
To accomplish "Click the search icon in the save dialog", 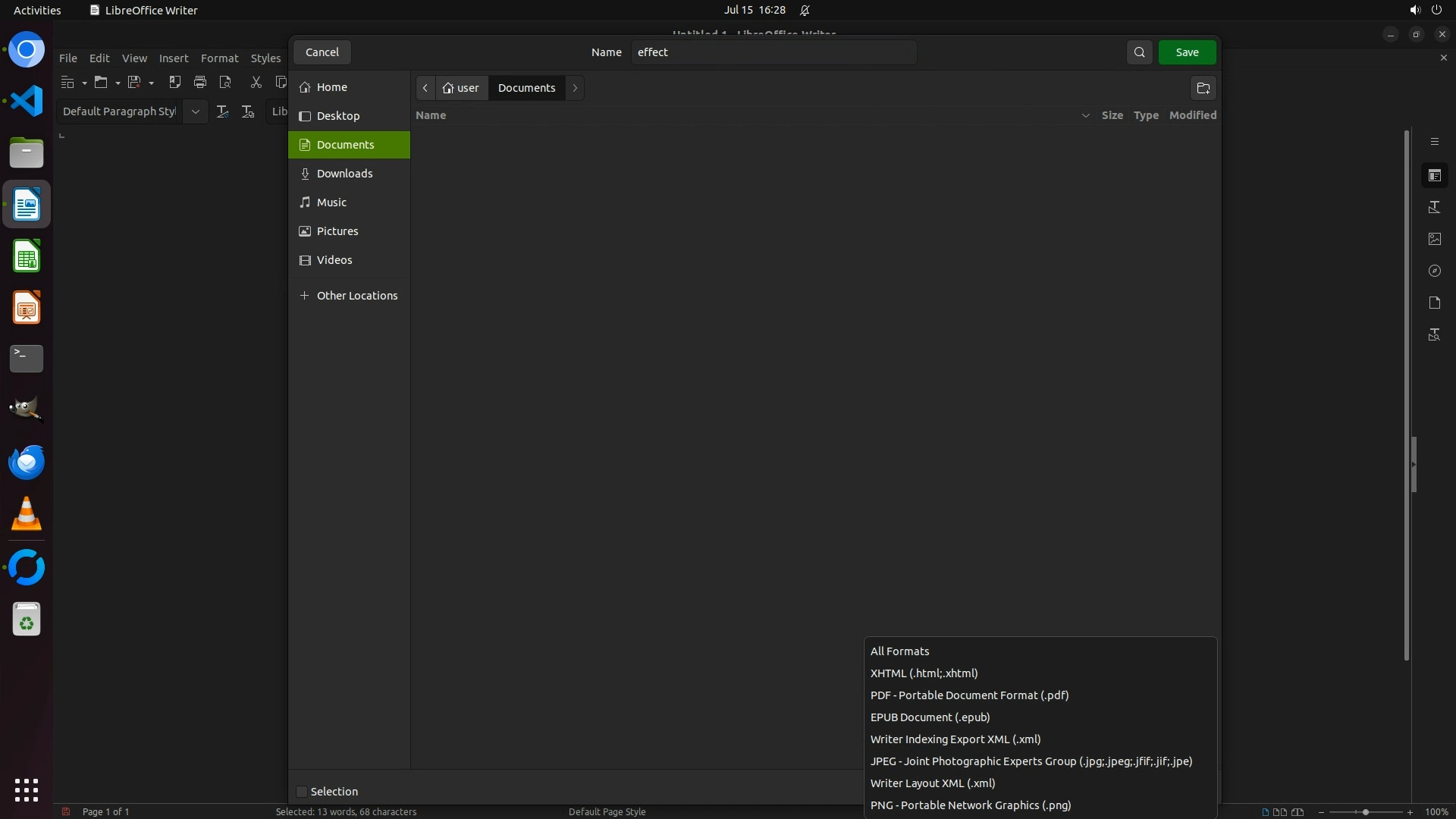I will [x=1139, y=52].
